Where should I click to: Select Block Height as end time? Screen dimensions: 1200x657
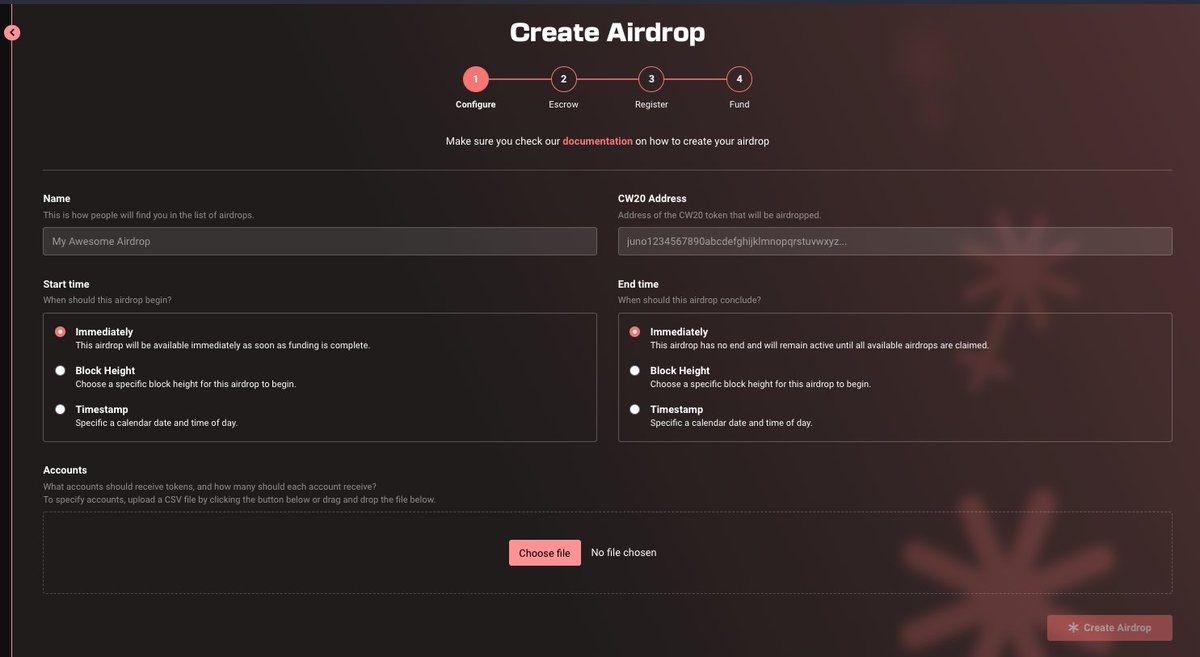click(634, 369)
